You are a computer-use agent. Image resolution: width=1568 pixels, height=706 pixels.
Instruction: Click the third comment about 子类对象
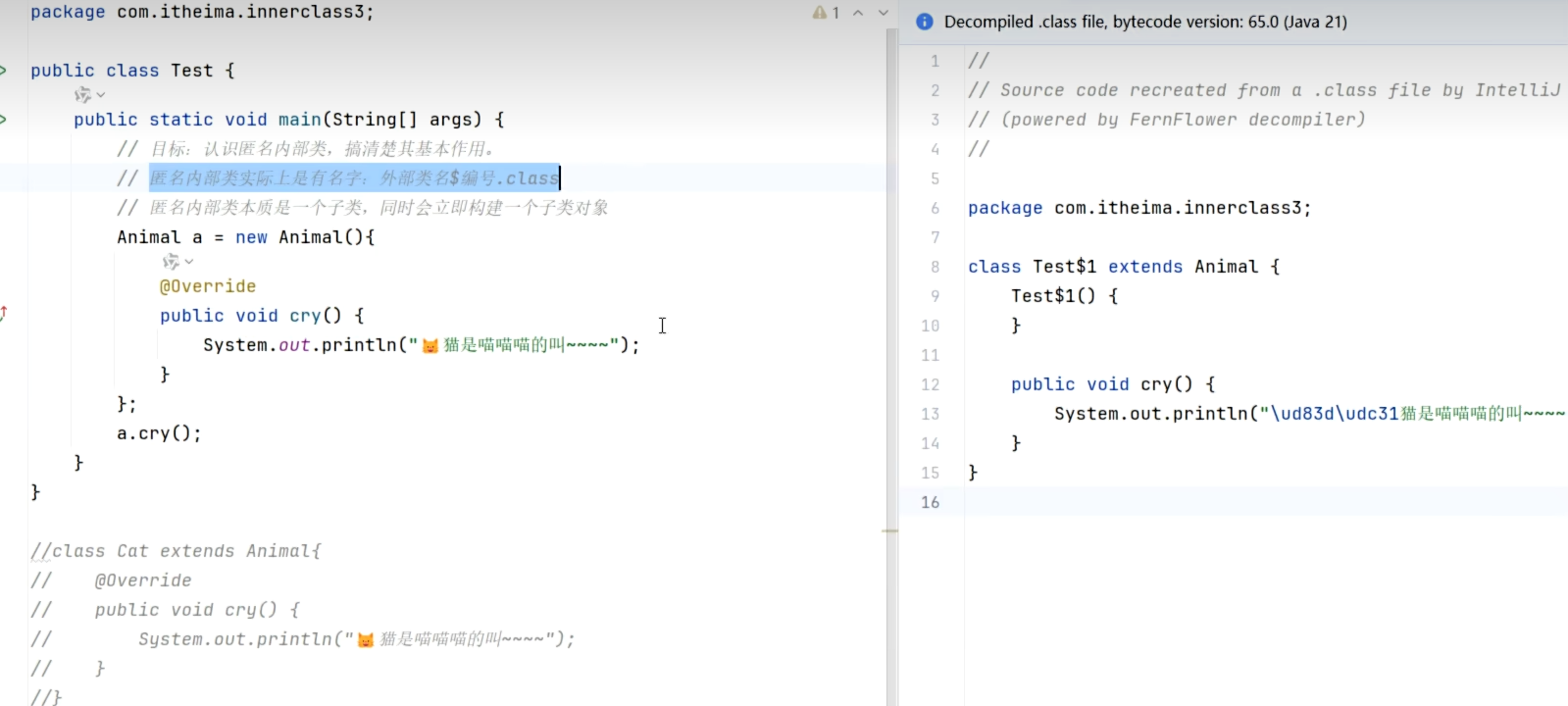pyautogui.click(x=363, y=208)
